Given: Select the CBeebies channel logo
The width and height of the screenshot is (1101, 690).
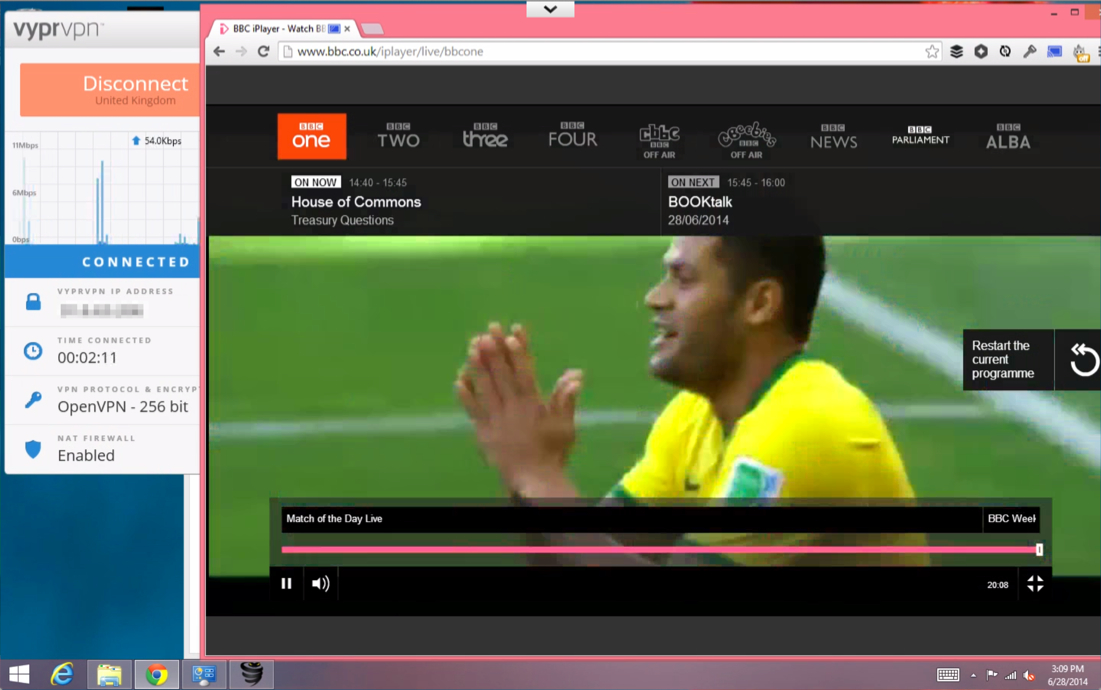Looking at the screenshot, I should (746, 140).
